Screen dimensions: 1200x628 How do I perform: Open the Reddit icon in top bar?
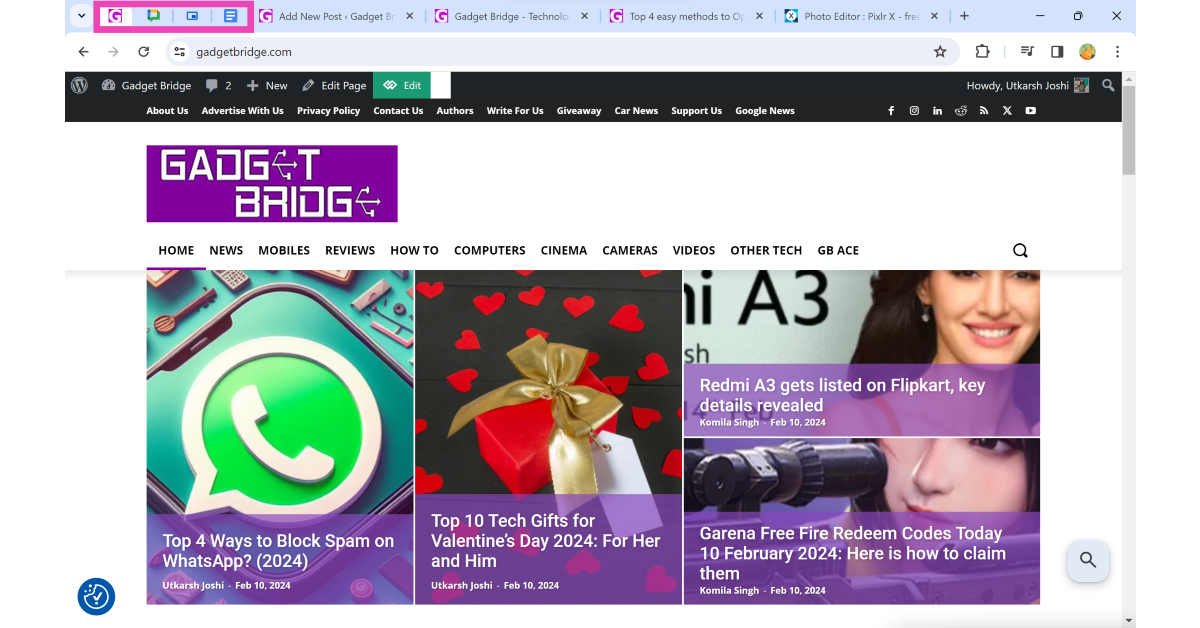[960, 111]
